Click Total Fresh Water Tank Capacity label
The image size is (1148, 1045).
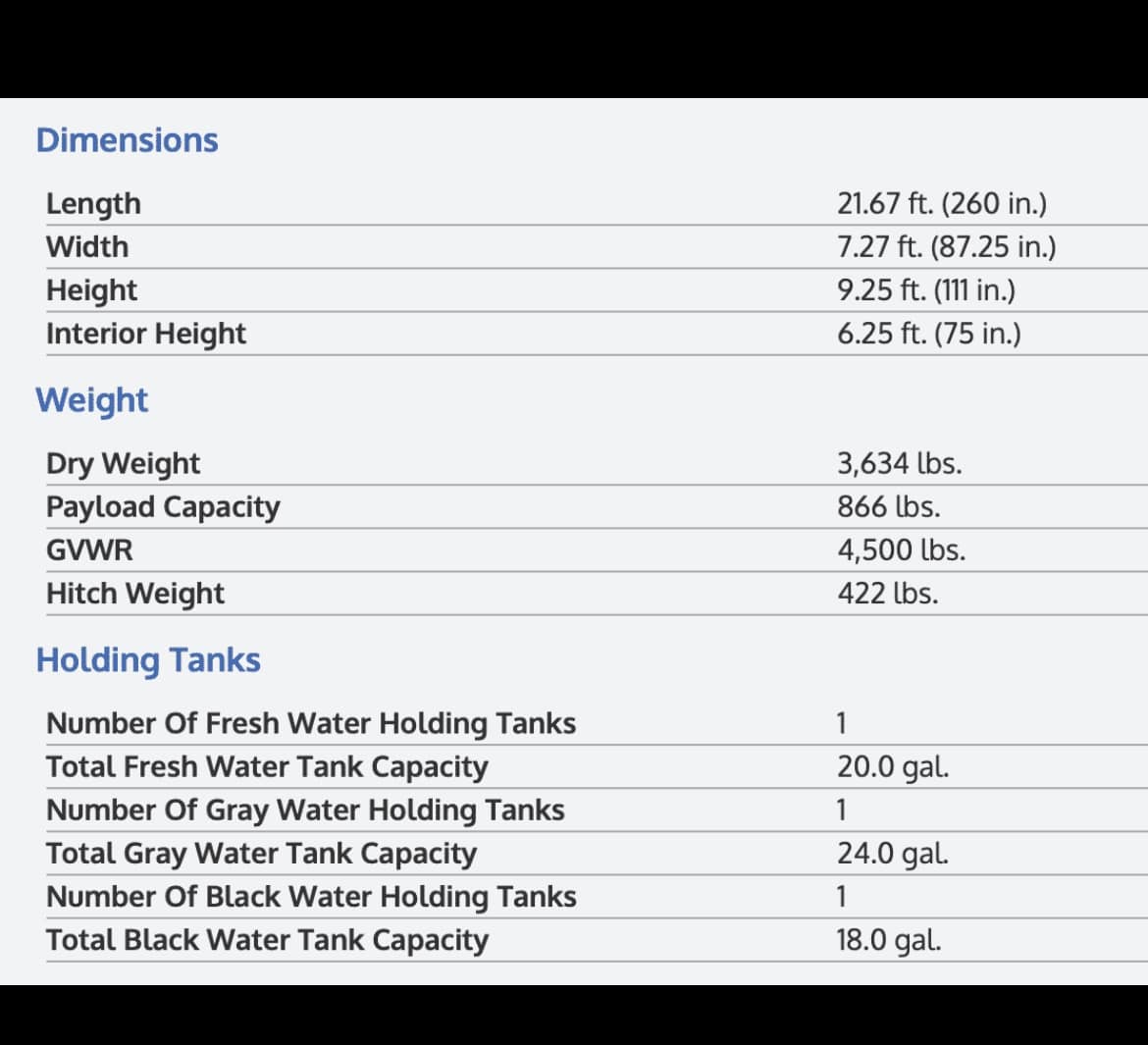pyautogui.click(x=267, y=766)
